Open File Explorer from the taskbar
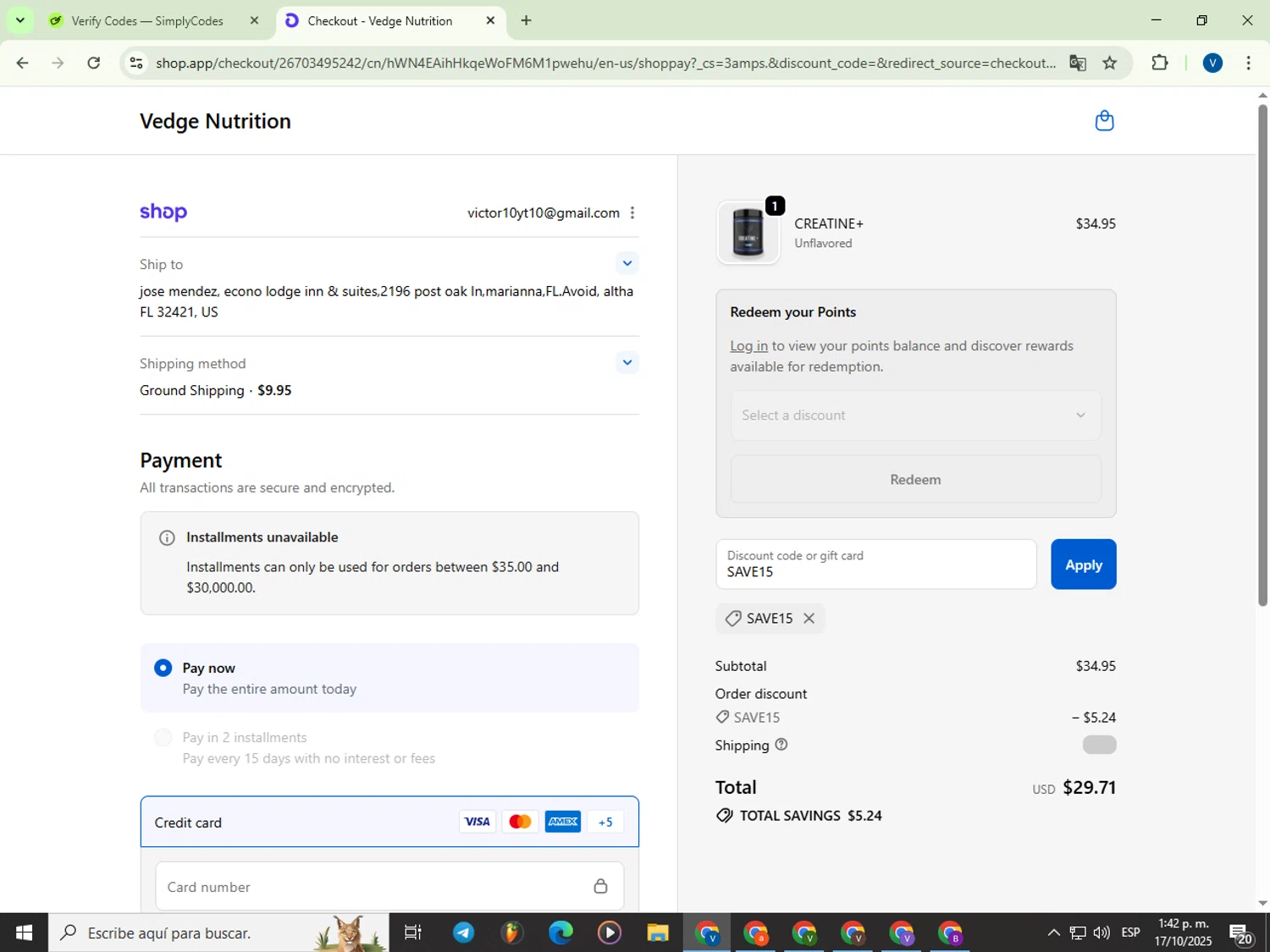 pyautogui.click(x=658, y=933)
